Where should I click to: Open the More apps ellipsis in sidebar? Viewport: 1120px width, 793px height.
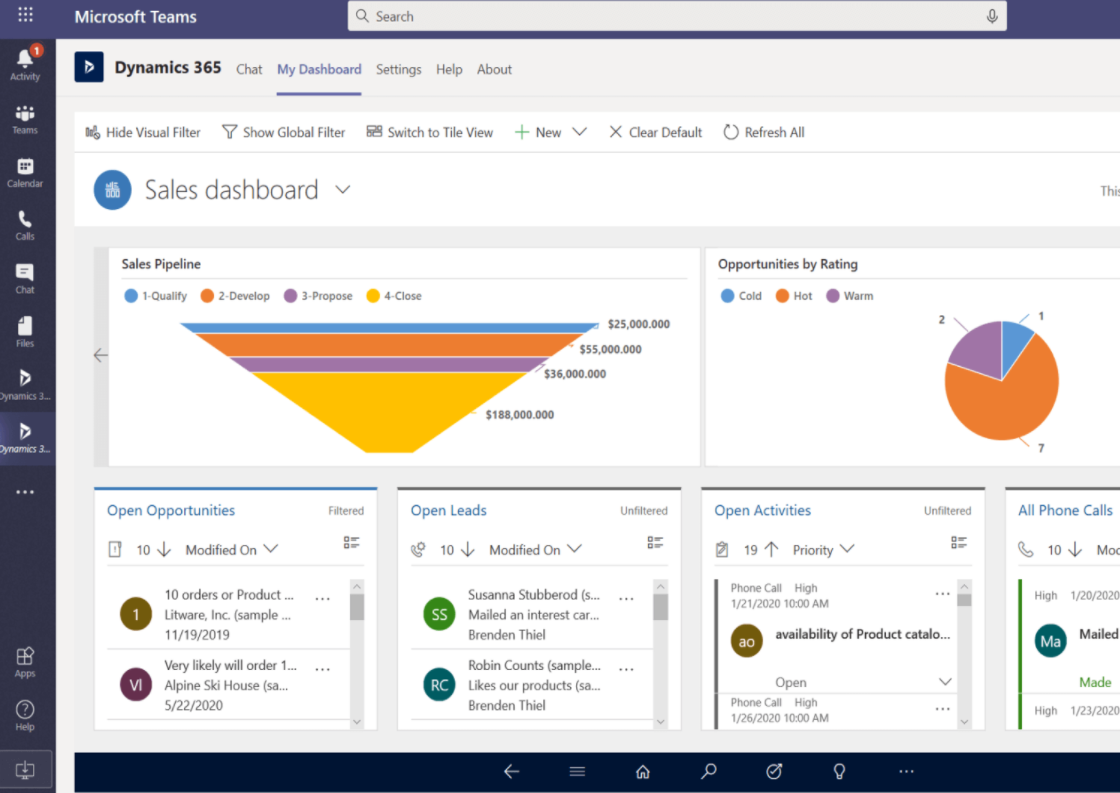point(25,492)
